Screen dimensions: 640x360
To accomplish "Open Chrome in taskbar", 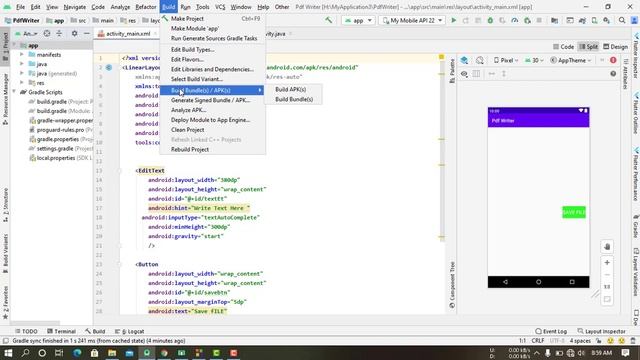I will (x=164, y=353).
